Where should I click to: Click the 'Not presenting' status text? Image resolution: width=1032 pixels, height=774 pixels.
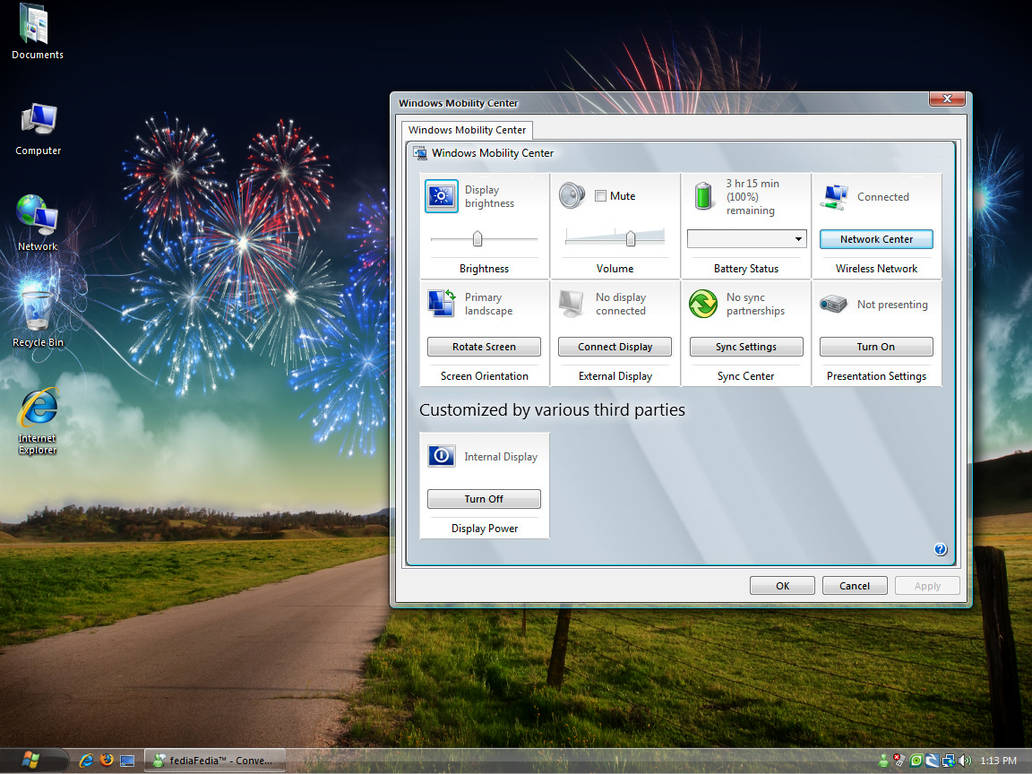892,304
